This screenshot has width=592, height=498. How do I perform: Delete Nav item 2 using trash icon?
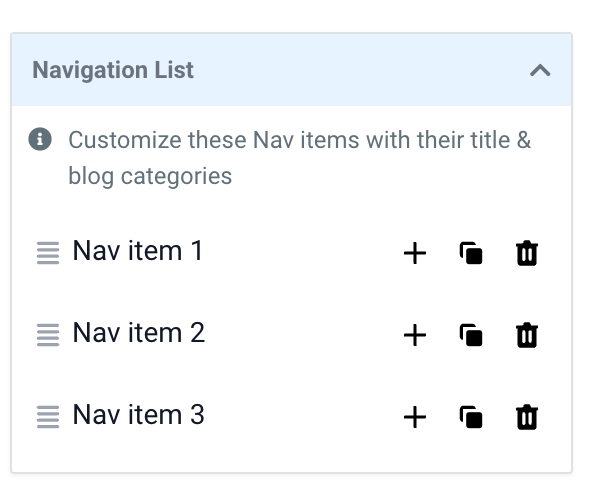tap(527, 335)
